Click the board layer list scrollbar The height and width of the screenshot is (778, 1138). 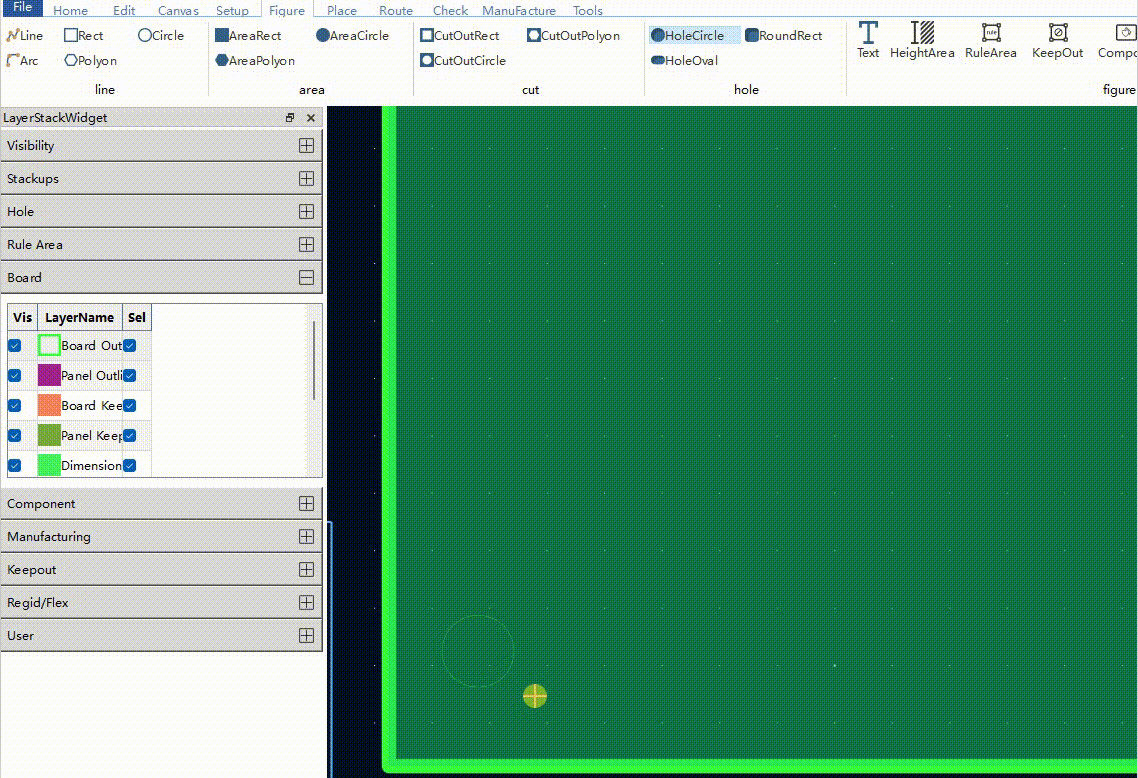coord(314,361)
